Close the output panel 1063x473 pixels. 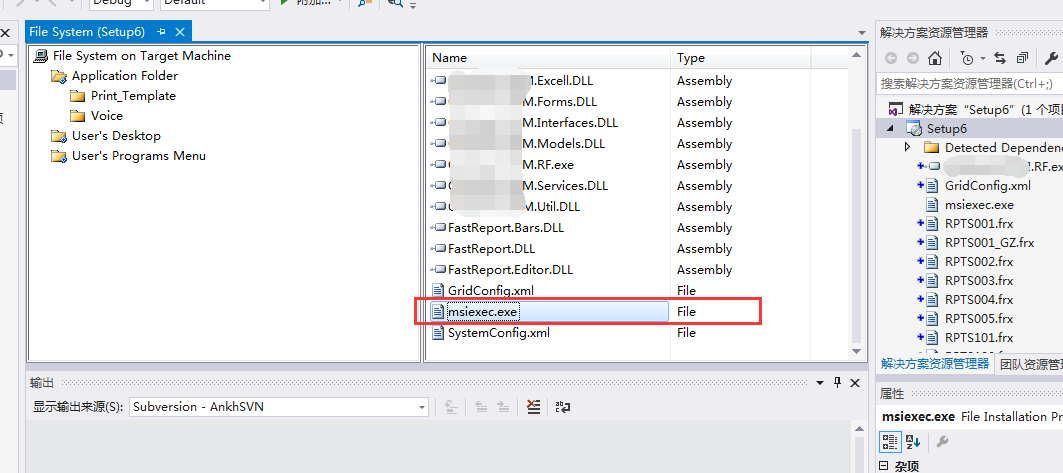pos(854,383)
